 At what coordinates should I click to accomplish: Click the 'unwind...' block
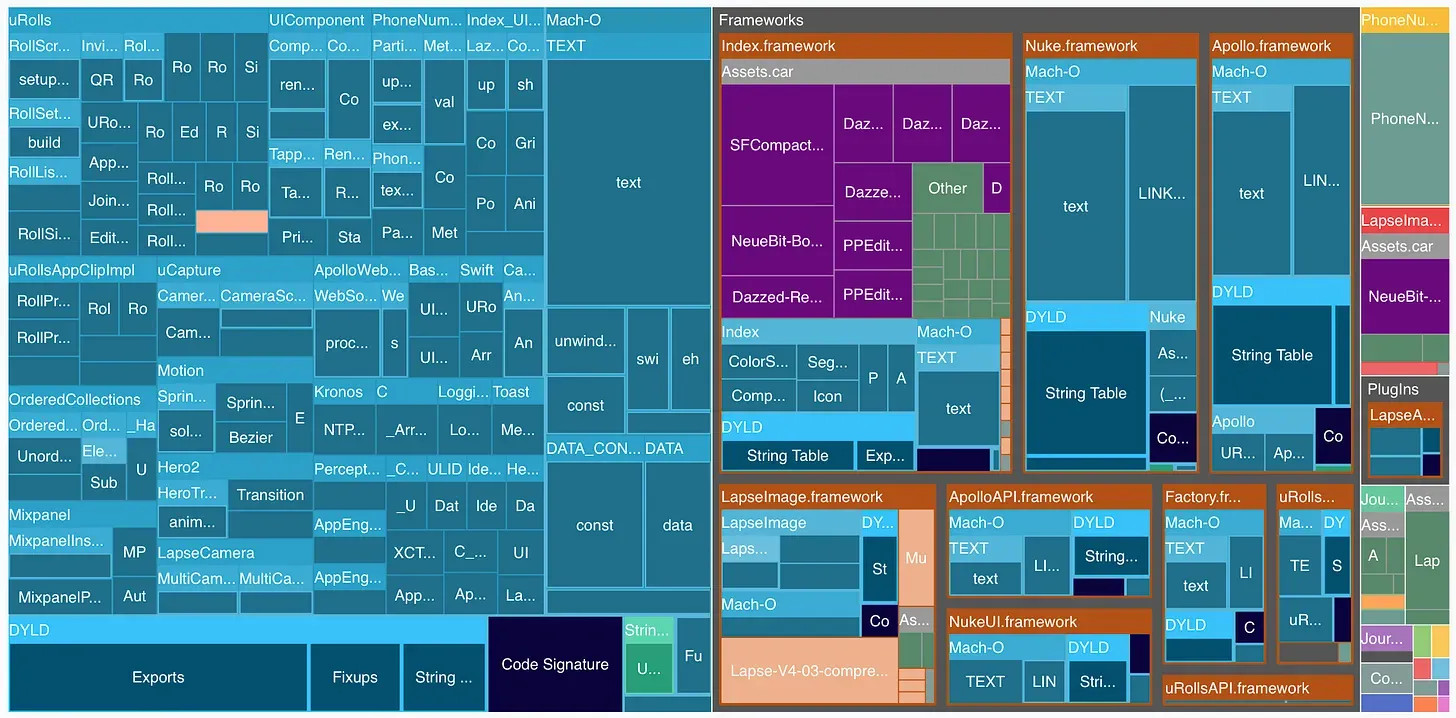coord(585,341)
